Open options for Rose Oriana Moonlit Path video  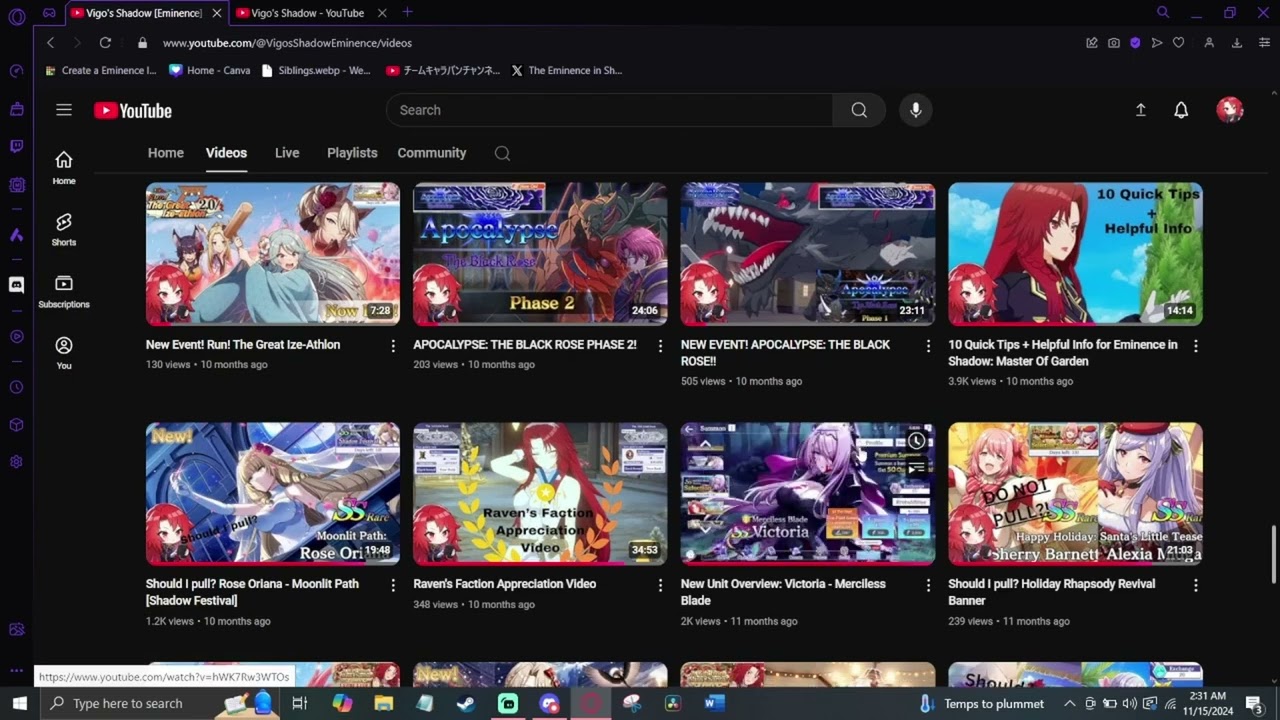[392, 585]
